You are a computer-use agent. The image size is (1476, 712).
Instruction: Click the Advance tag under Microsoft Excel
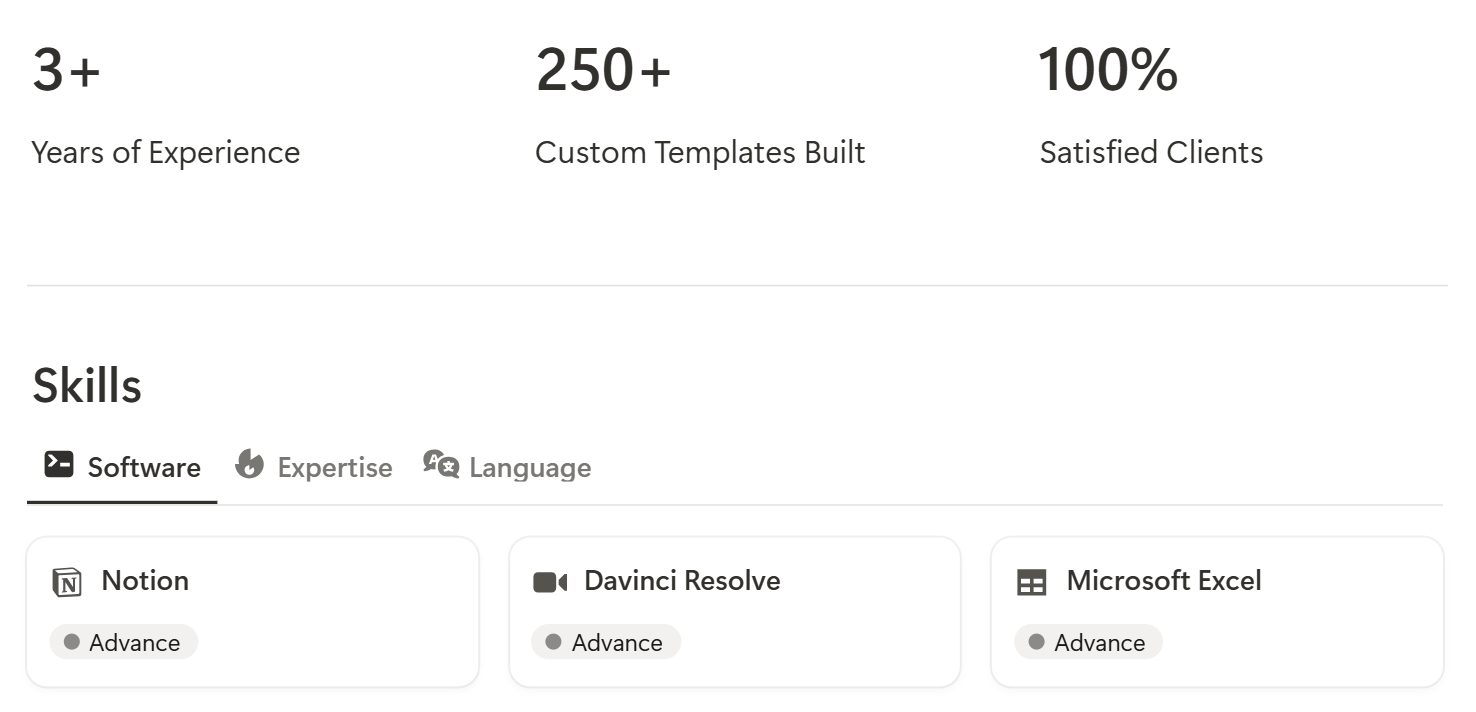(x=1088, y=642)
